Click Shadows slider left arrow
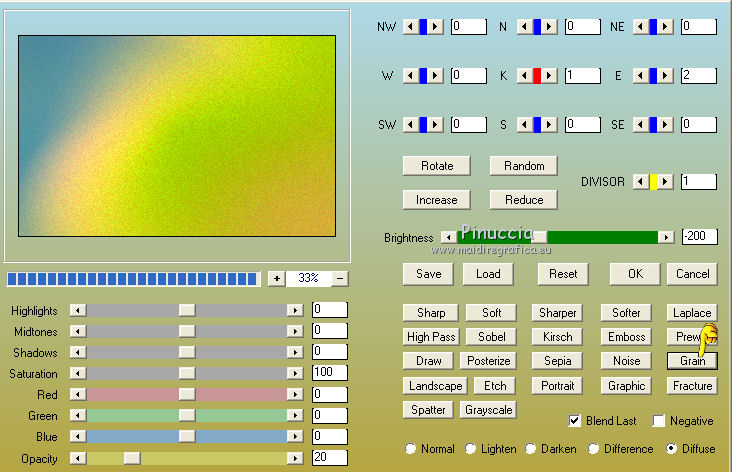 (x=78, y=352)
